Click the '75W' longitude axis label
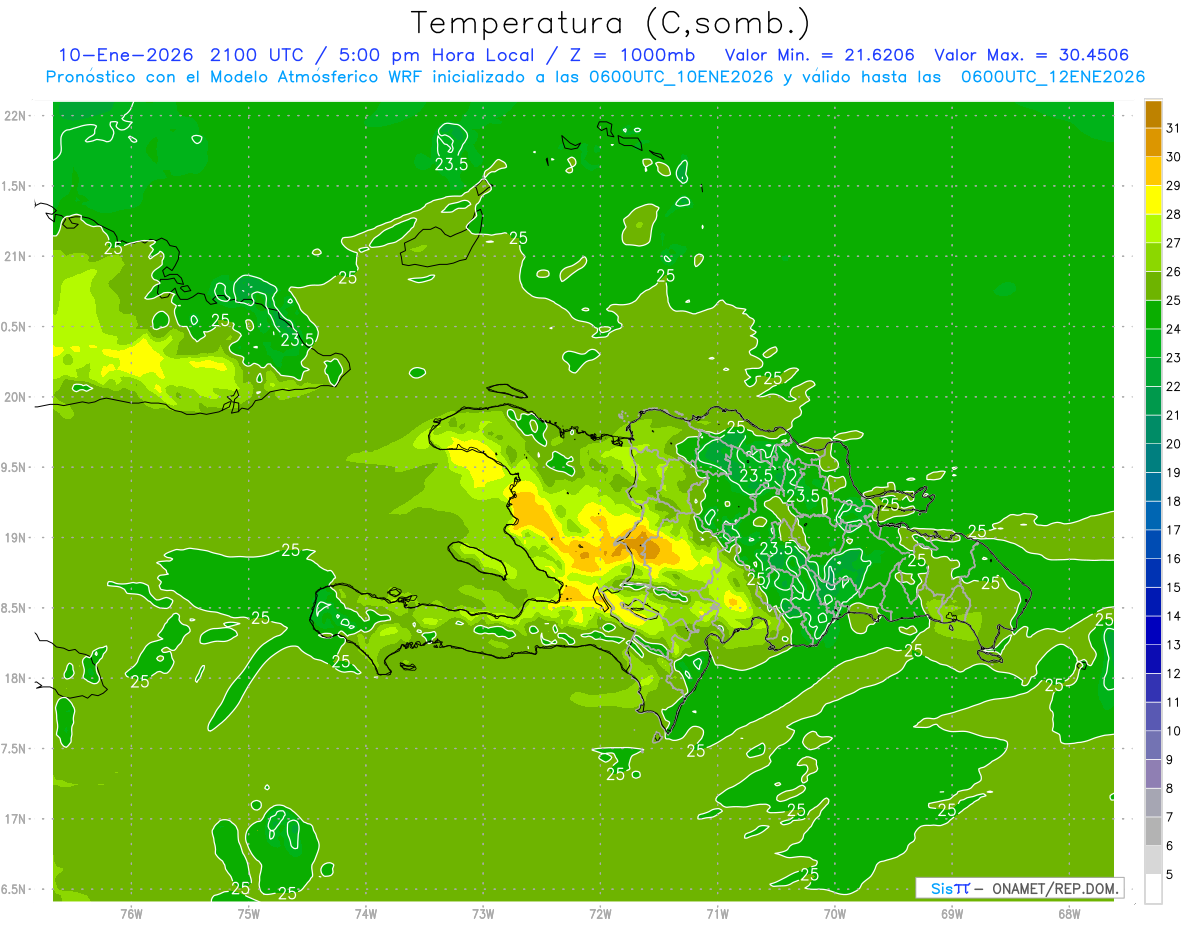Viewport: 1200px width, 927px height. click(248, 913)
